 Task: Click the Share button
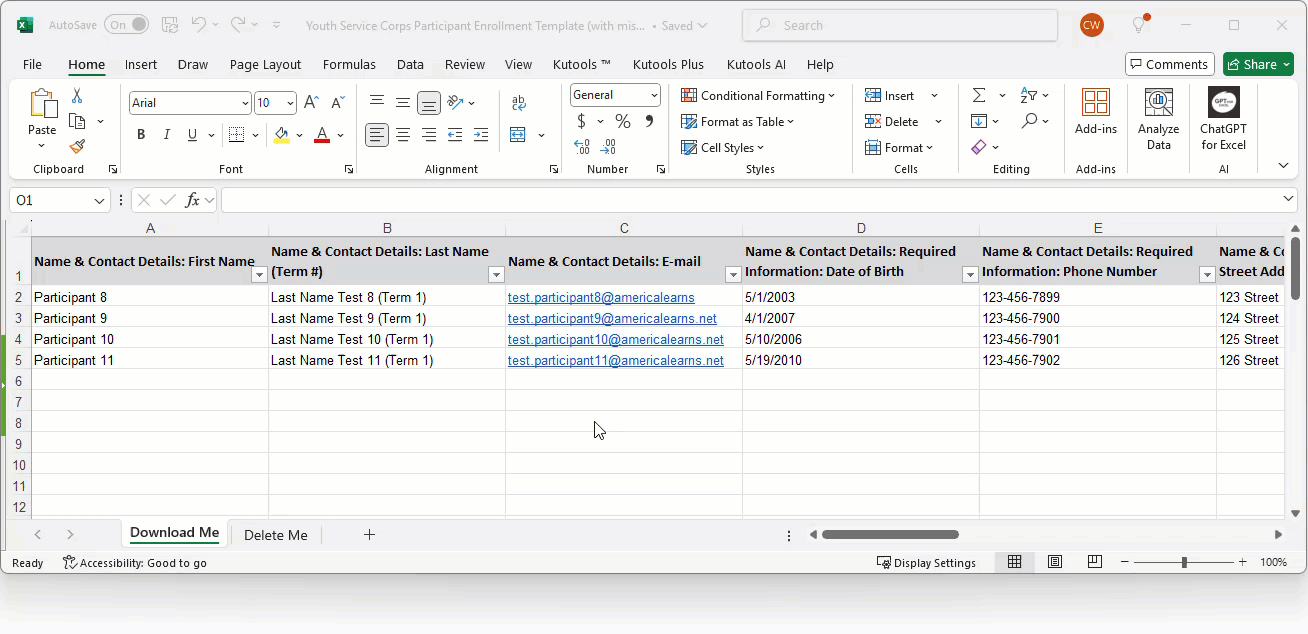1257,64
